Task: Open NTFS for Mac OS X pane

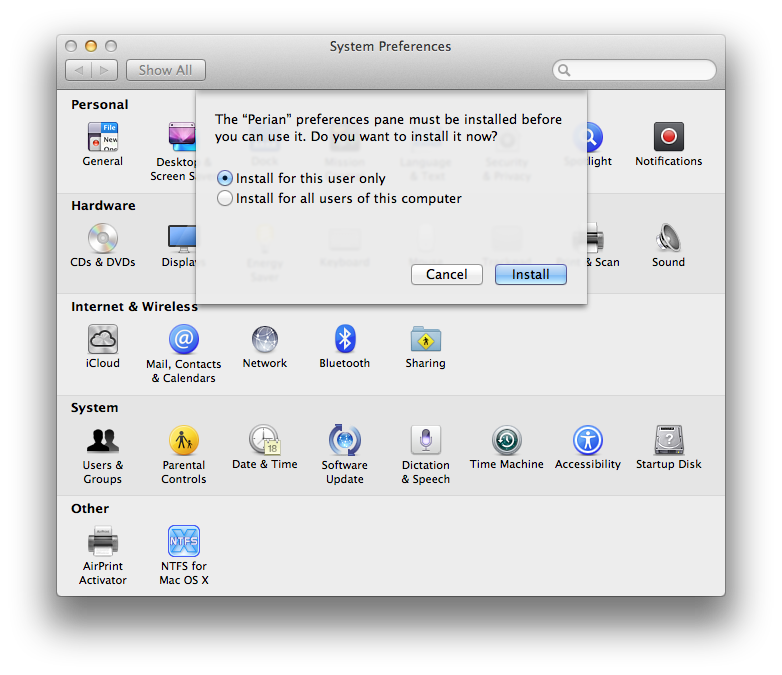Action: click(184, 542)
